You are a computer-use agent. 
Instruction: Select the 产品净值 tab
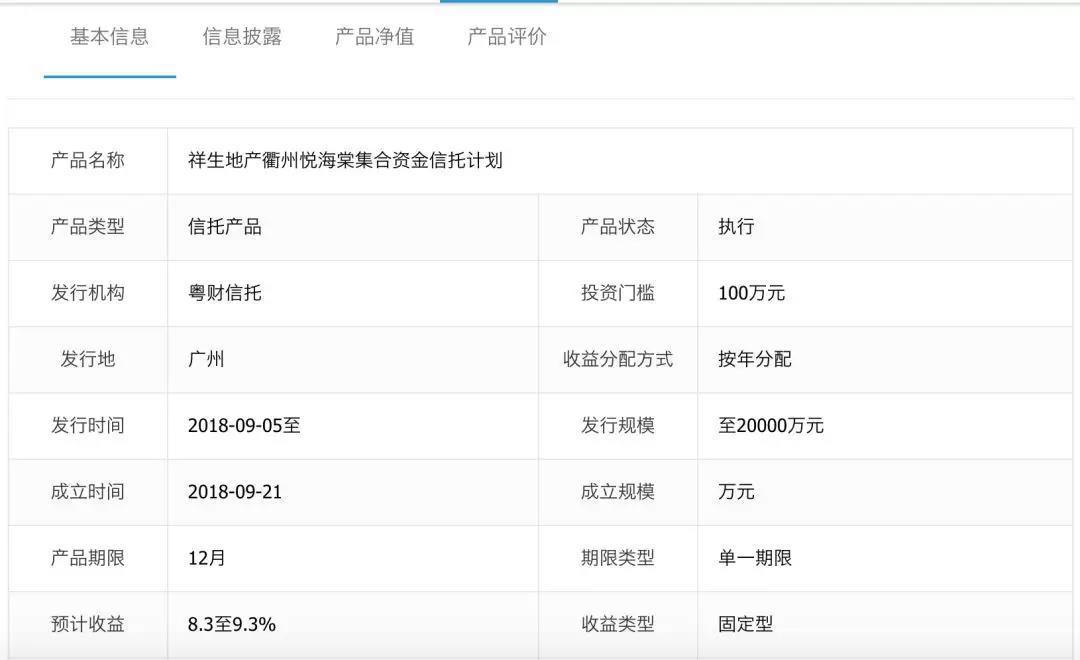pyautogui.click(x=374, y=37)
